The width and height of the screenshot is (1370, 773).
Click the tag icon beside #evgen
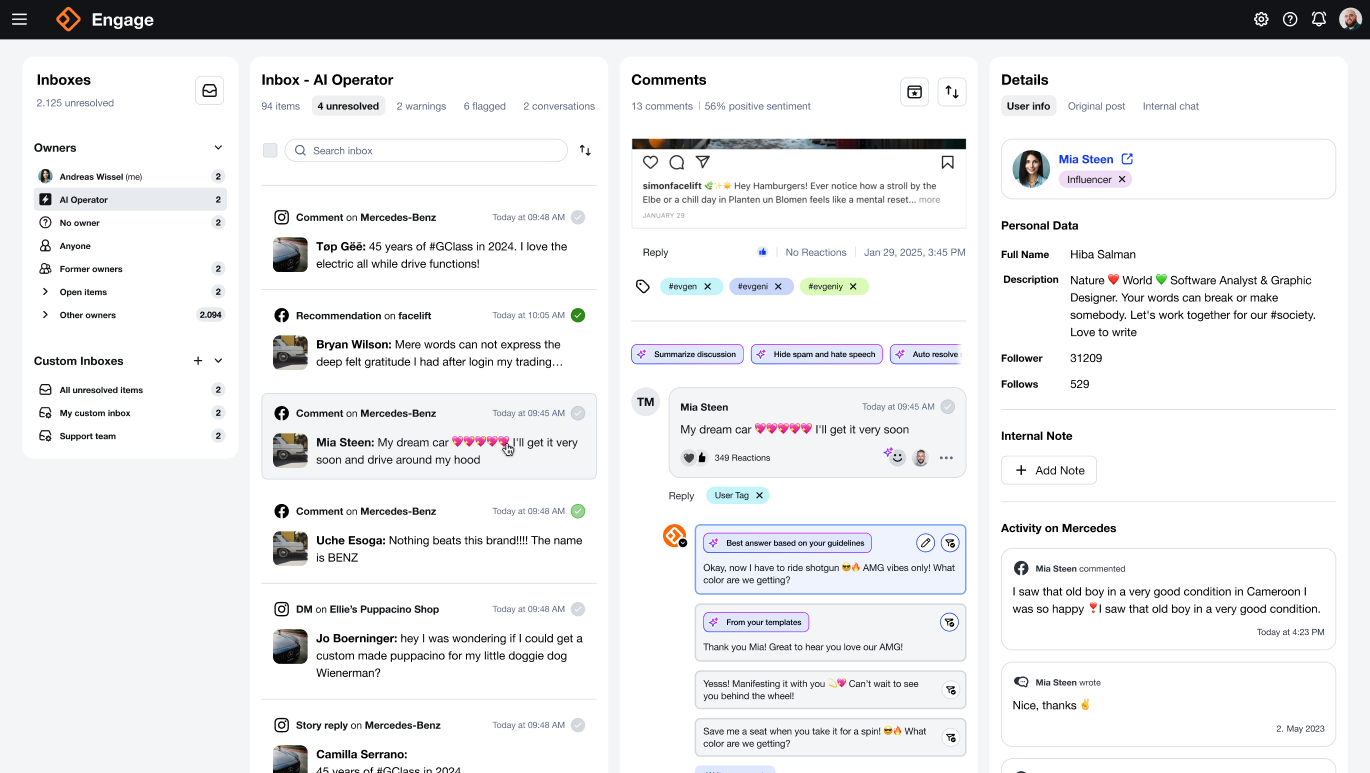(x=643, y=286)
